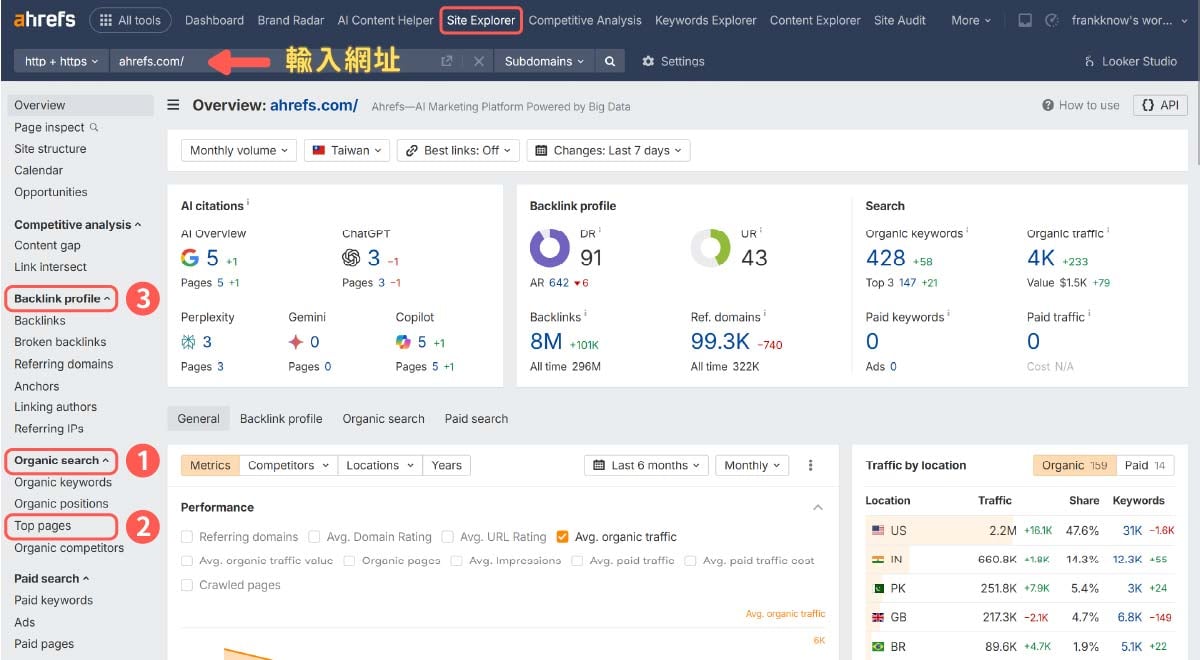Open the frankknow's workspace account menu
The width and height of the screenshot is (1200, 660).
click(x=1130, y=20)
